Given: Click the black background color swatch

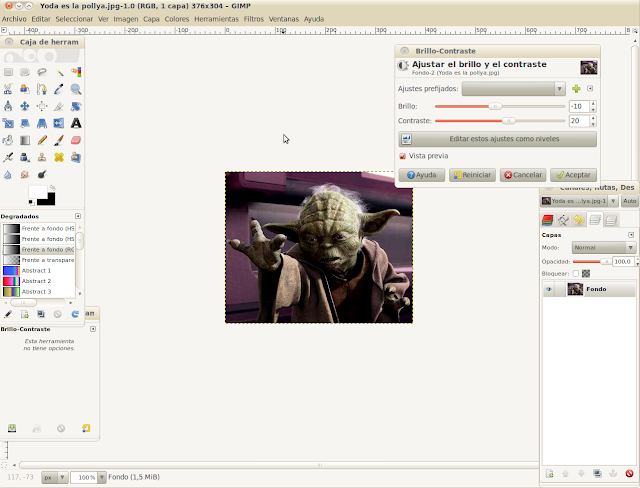Looking at the screenshot, I should [49, 200].
